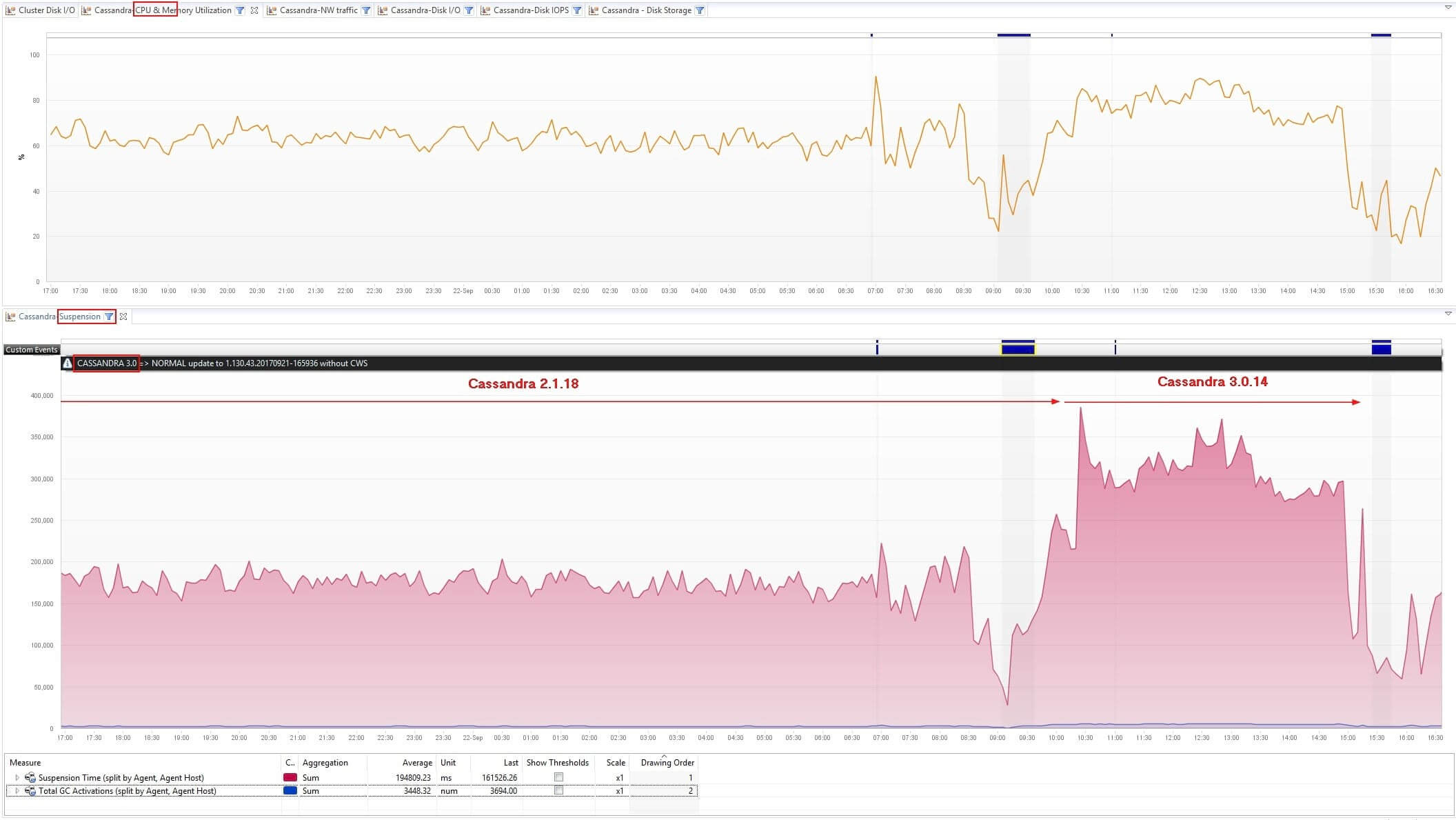
Task: Click the Total GC Activations measure name
Action: tap(128, 791)
